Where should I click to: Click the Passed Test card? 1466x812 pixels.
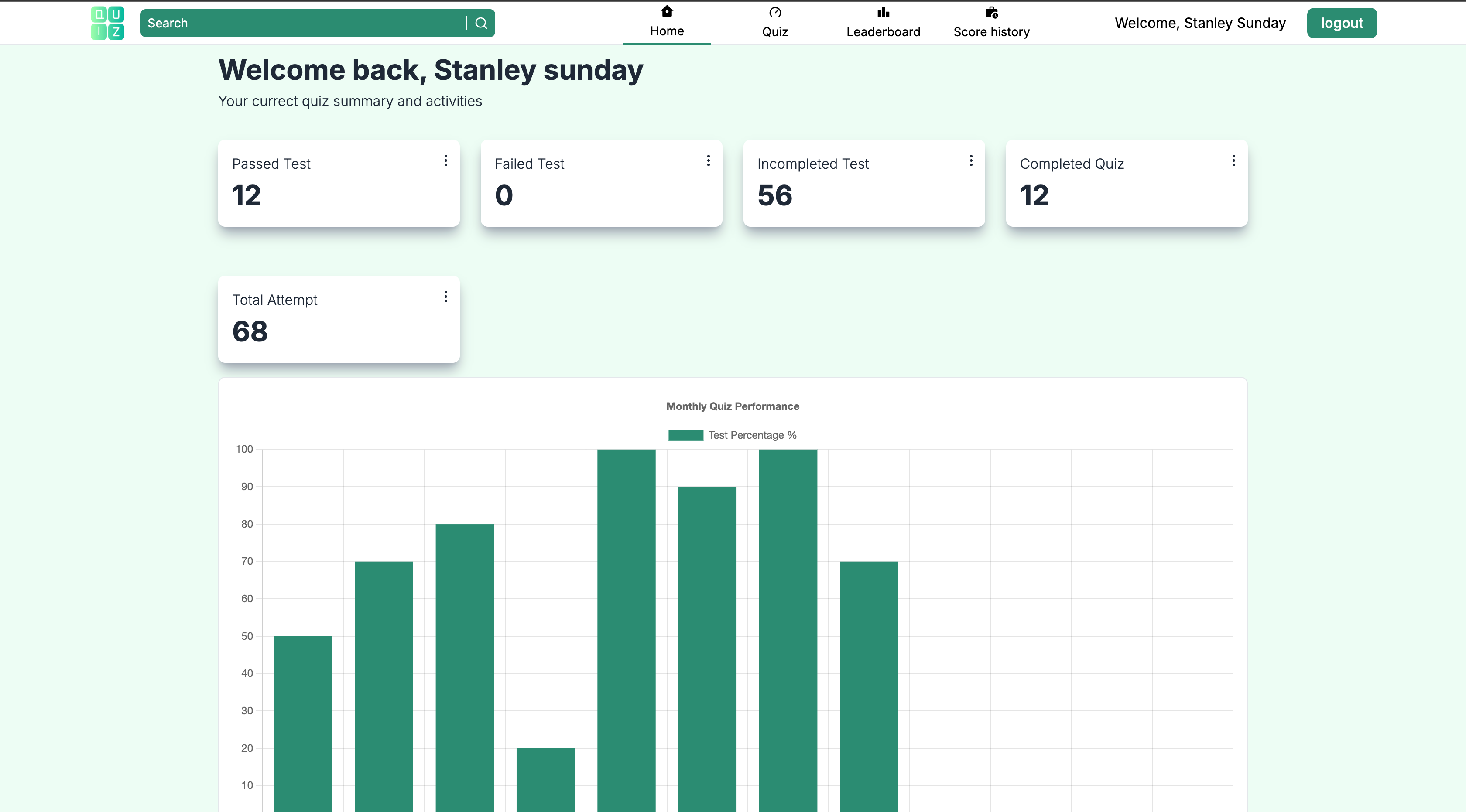pyautogui.click(x=339, y=183)
